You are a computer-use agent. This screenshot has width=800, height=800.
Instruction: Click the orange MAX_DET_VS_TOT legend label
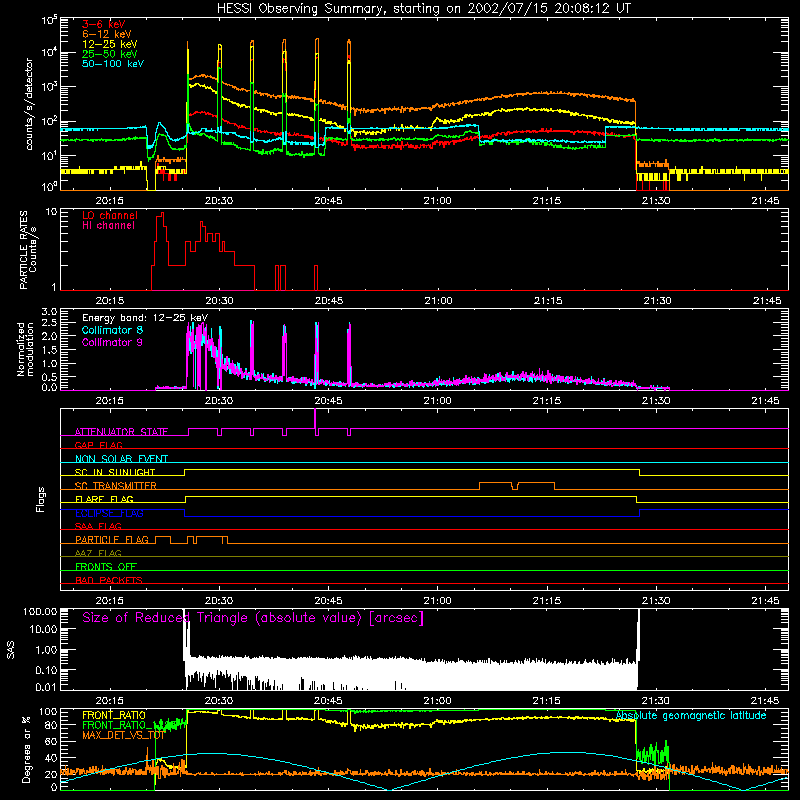pos(123,735)
